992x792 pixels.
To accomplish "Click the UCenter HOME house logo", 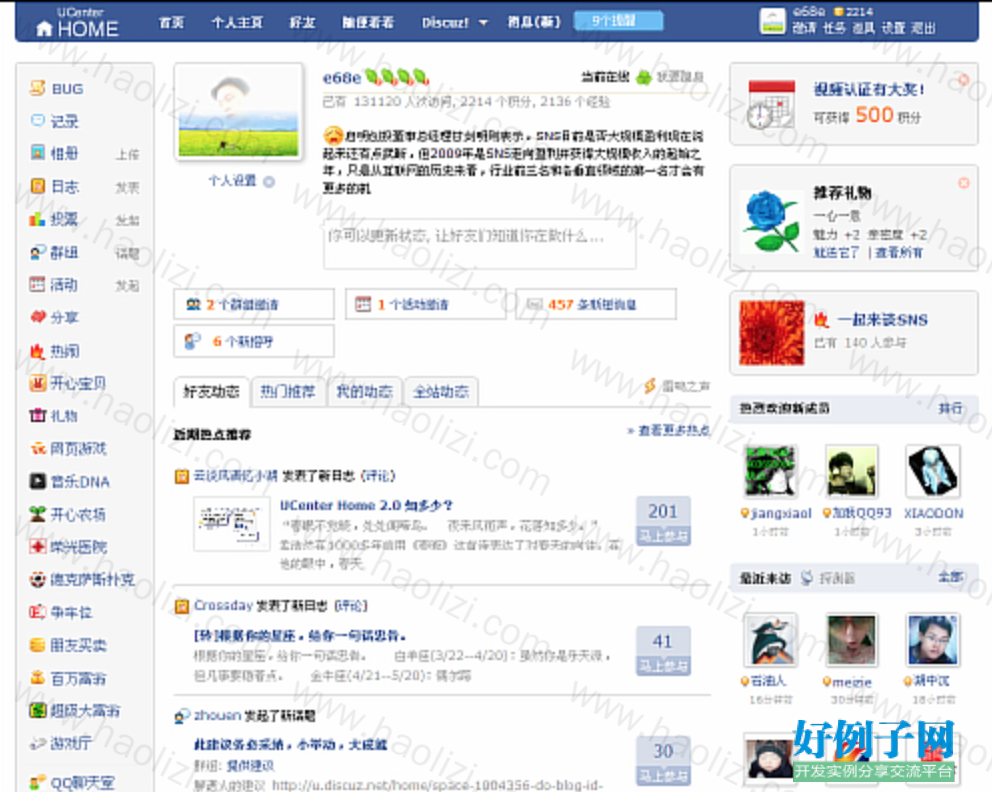I will (x=77, y=23).
